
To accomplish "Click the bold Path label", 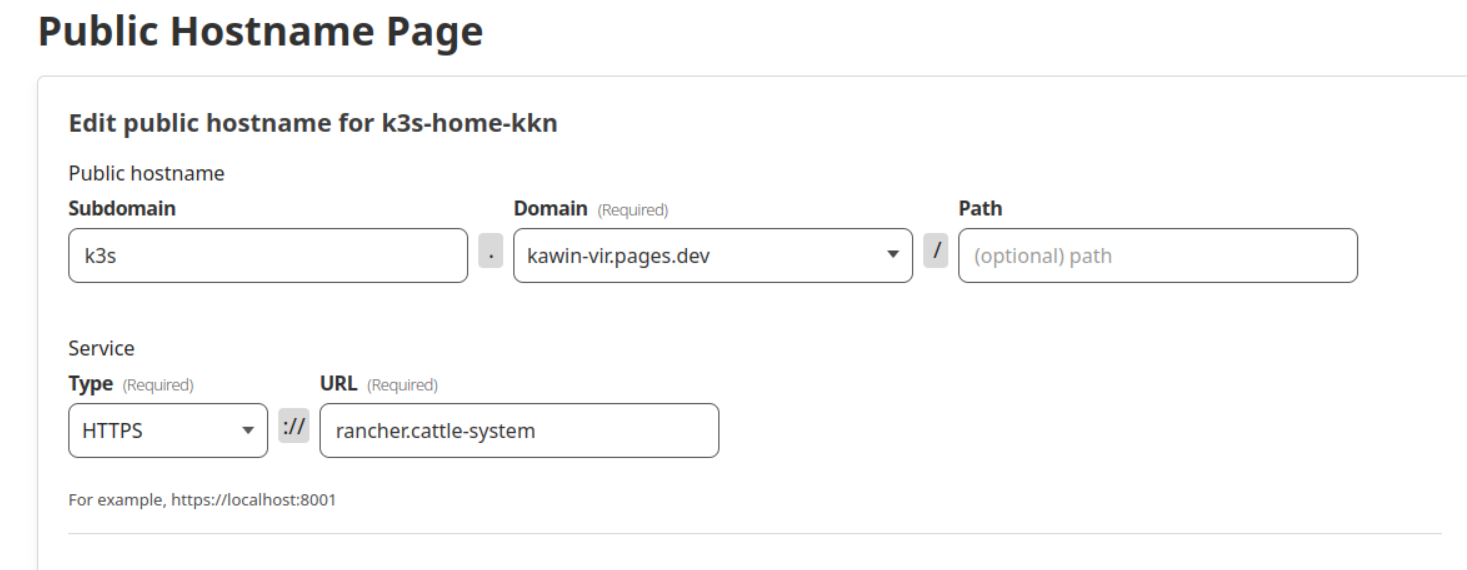I will [x=980, y=209].
